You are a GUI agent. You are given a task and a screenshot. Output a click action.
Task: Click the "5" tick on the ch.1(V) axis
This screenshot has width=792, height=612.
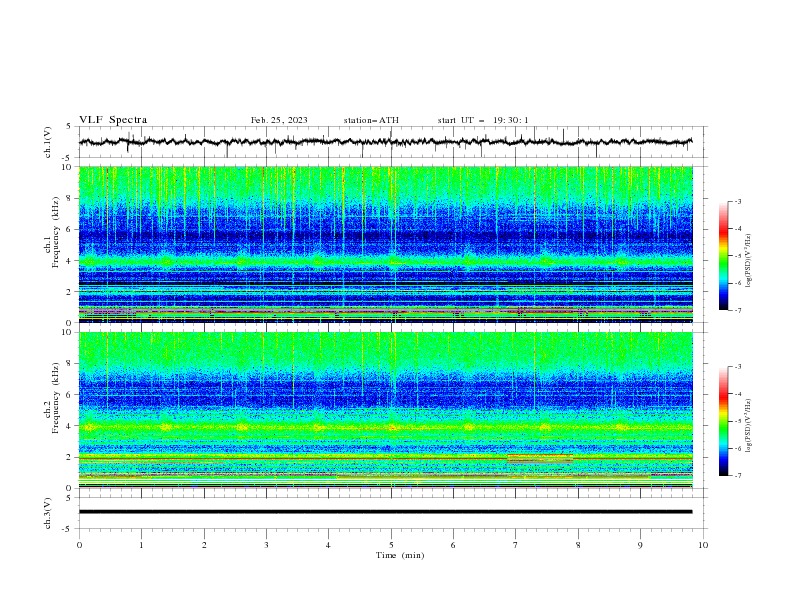pos(70,127)
